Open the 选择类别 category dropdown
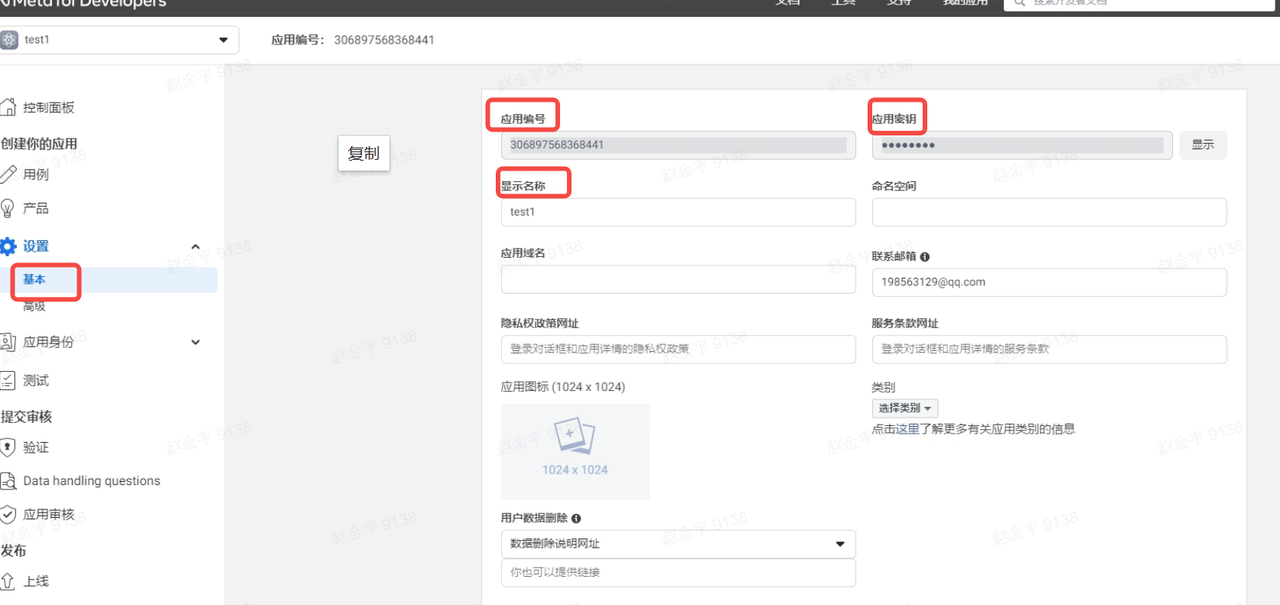Image resolution: width=1280 pixels, height=605 pixels. point(906,408)
